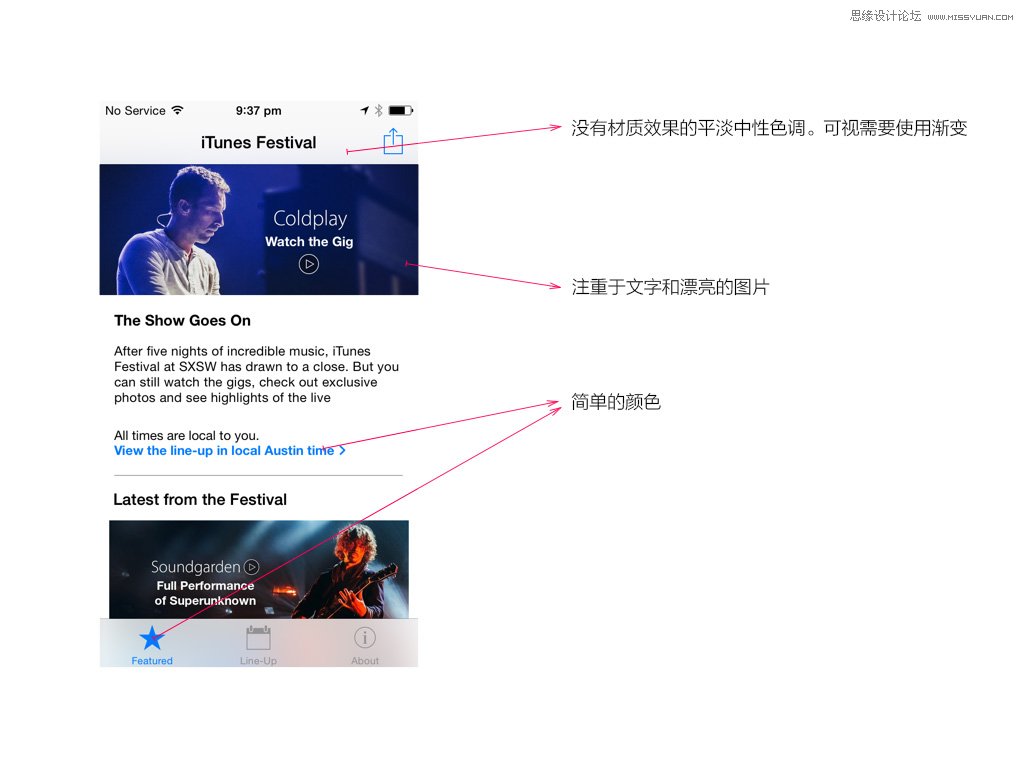1024x768 pixels.
Task: Click the '注重于文字和漂亮的图片' annotation label
Action: [670, 287]
